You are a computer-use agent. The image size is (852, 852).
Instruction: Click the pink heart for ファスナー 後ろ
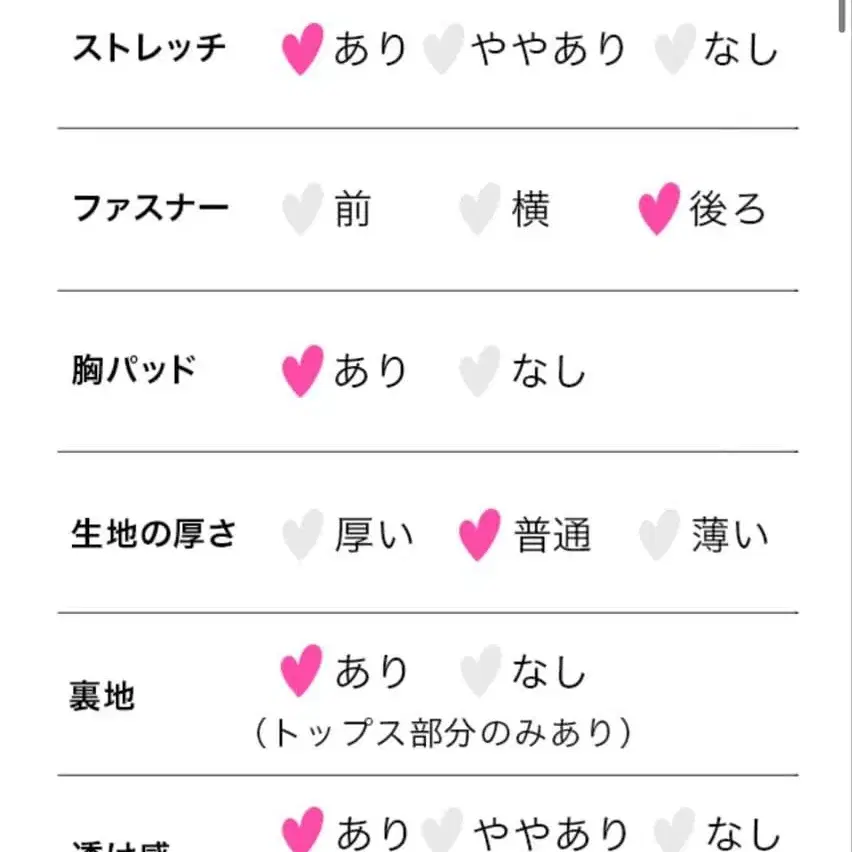coord(658,209)
